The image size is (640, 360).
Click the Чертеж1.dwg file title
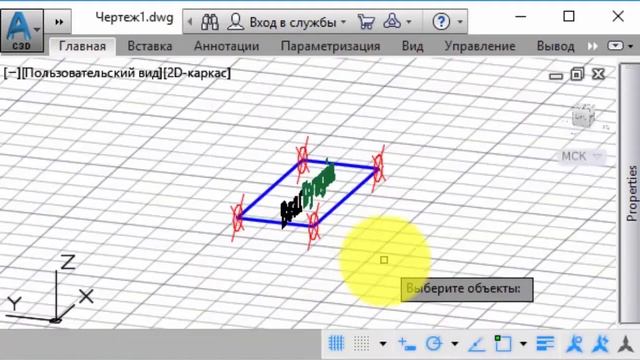[134, 18]
